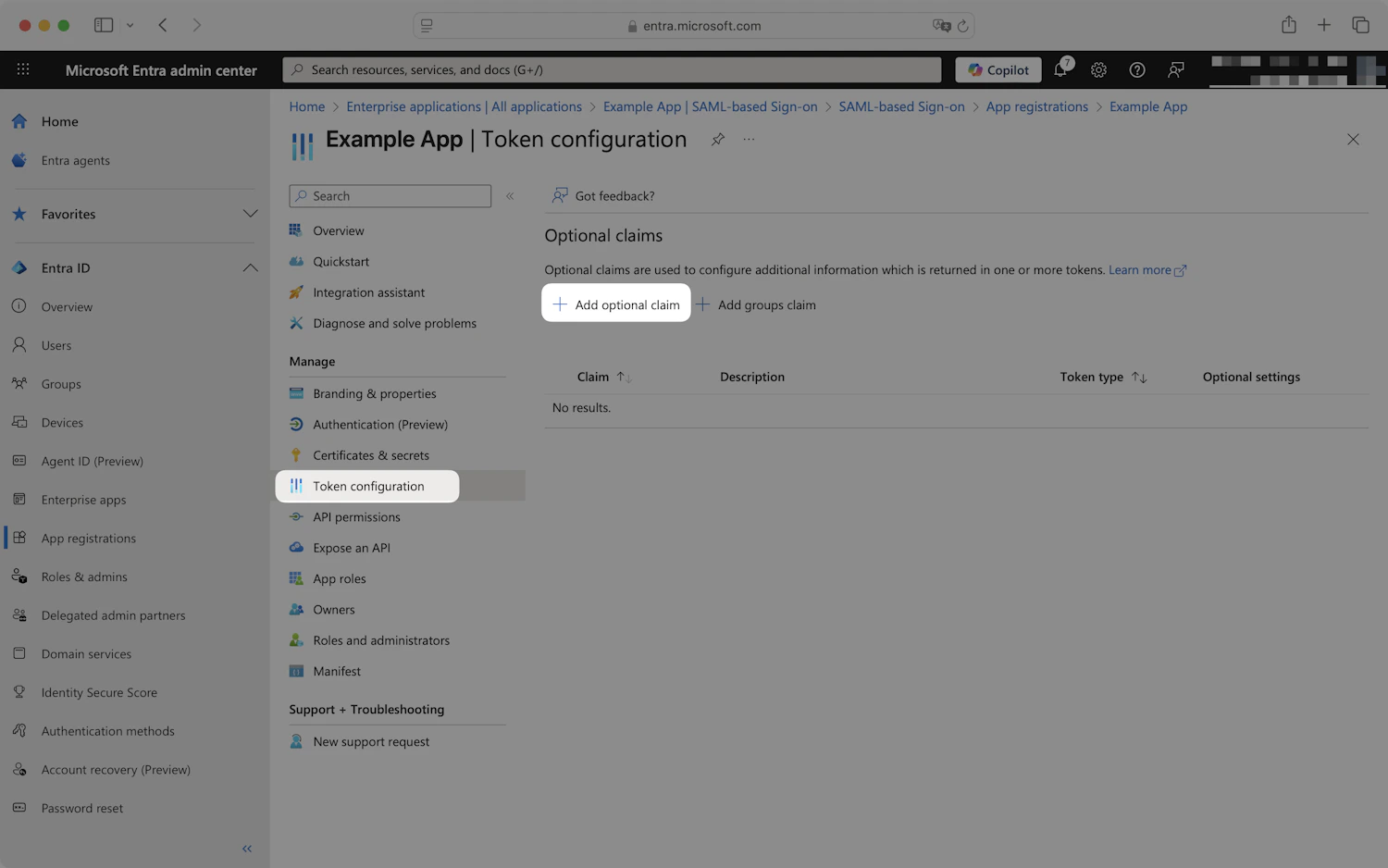Open Manifest in the Manage menu
The width and height of the screenshot is (1388, 868).
click(337, 671)
